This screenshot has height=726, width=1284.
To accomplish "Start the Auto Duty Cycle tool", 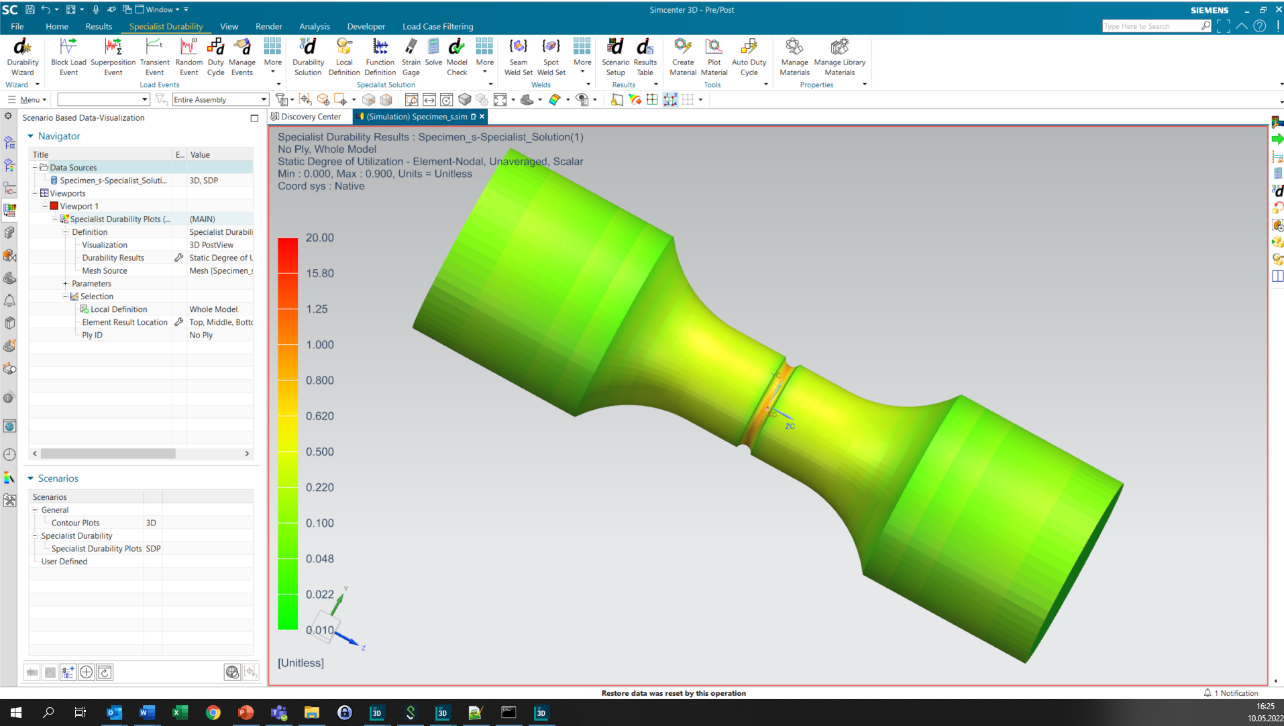I will (749, 57).
